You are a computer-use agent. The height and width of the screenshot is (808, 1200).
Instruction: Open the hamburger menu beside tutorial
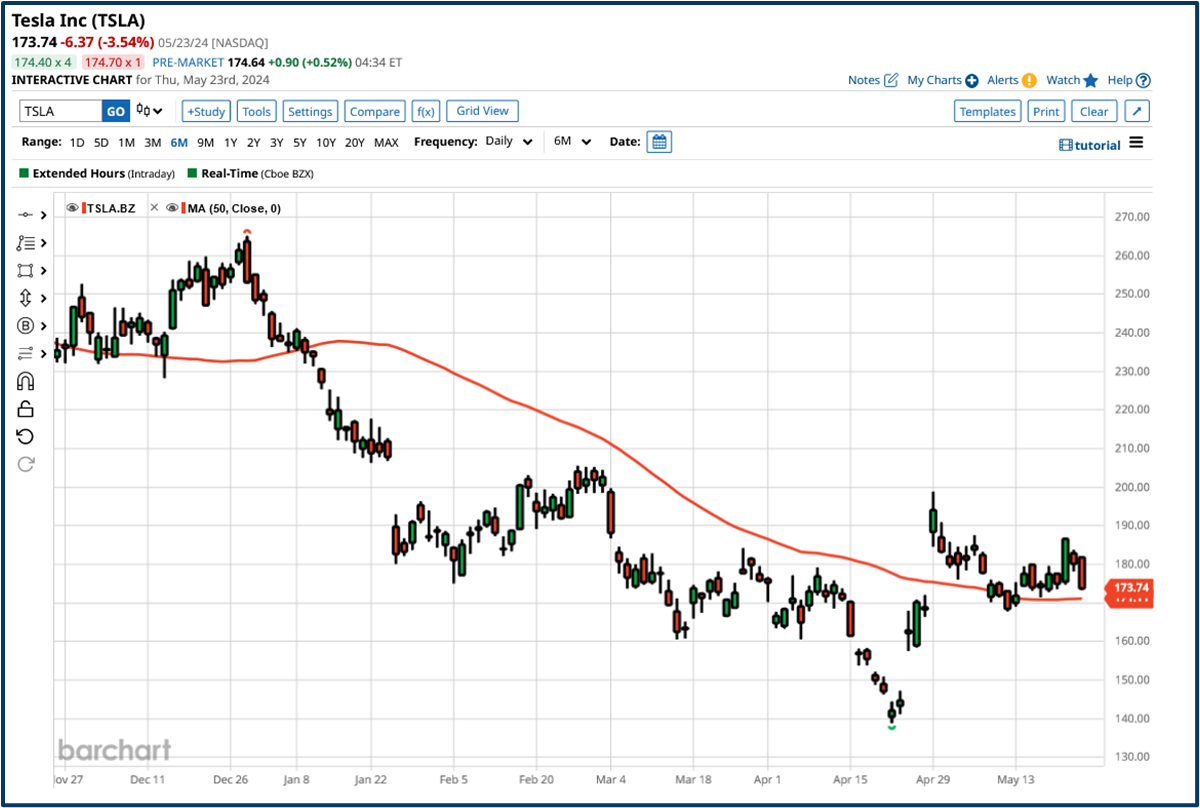[1136, 143]
